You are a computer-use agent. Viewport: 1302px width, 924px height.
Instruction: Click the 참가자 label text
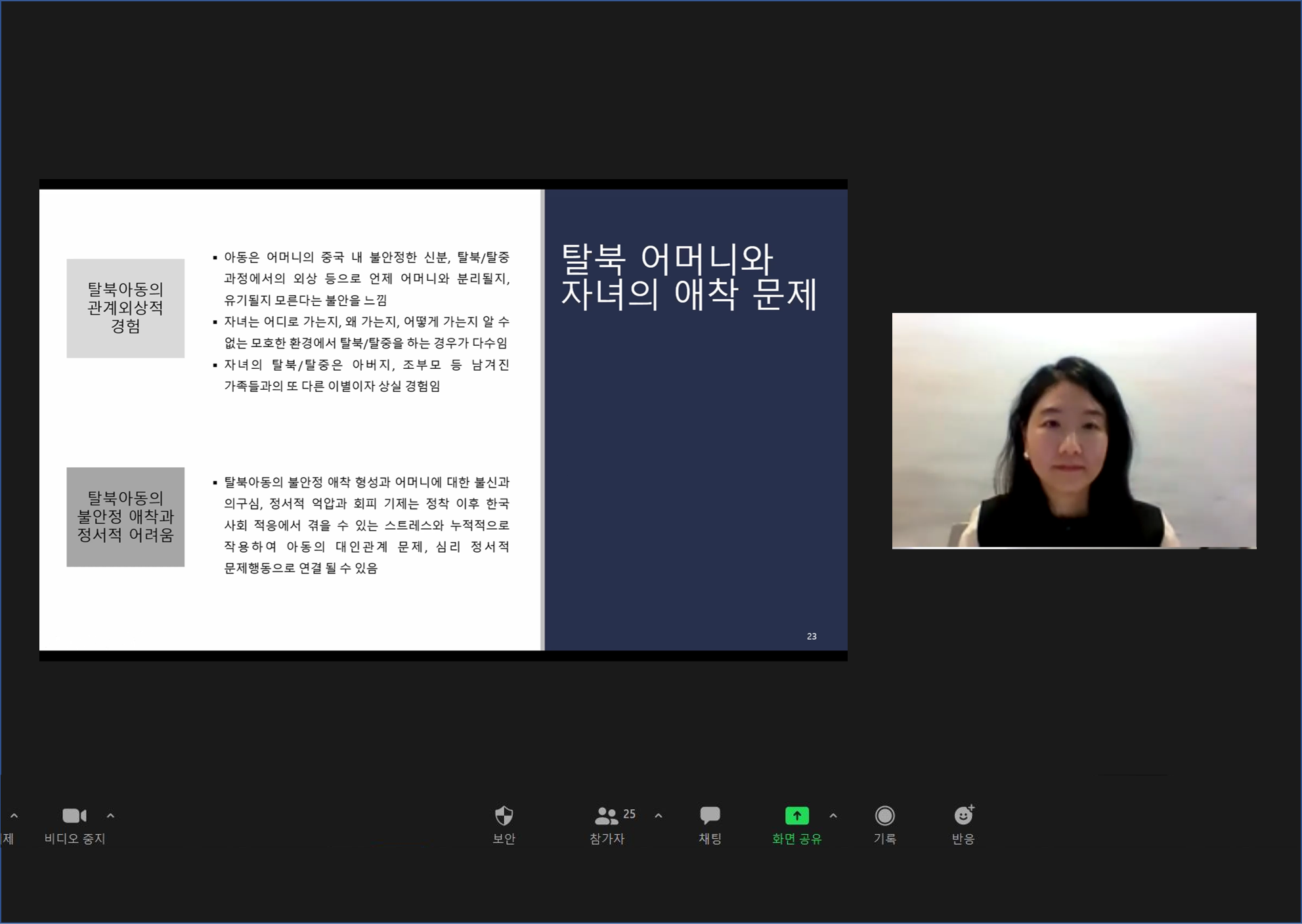coord(607,839)
